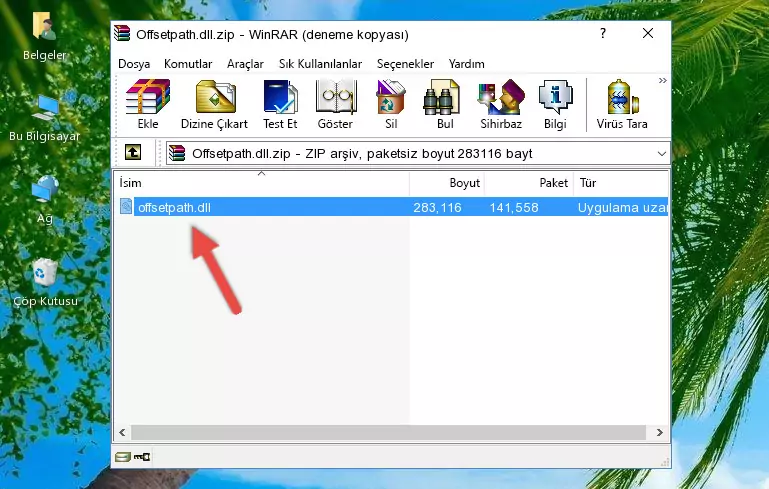The width and height of the screenshot is (769, 489).
Task: Close the WinRAR window
Action: coord(648,33)
